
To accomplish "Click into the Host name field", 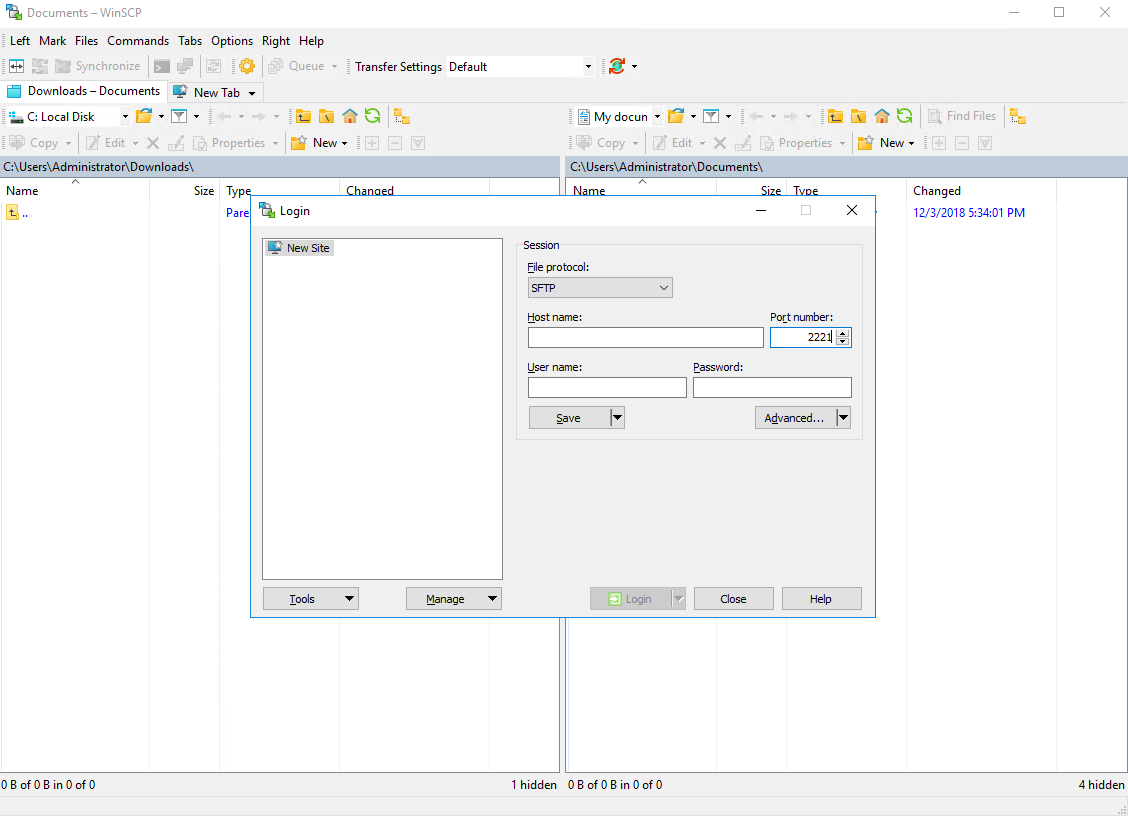I will click(645, 338).
